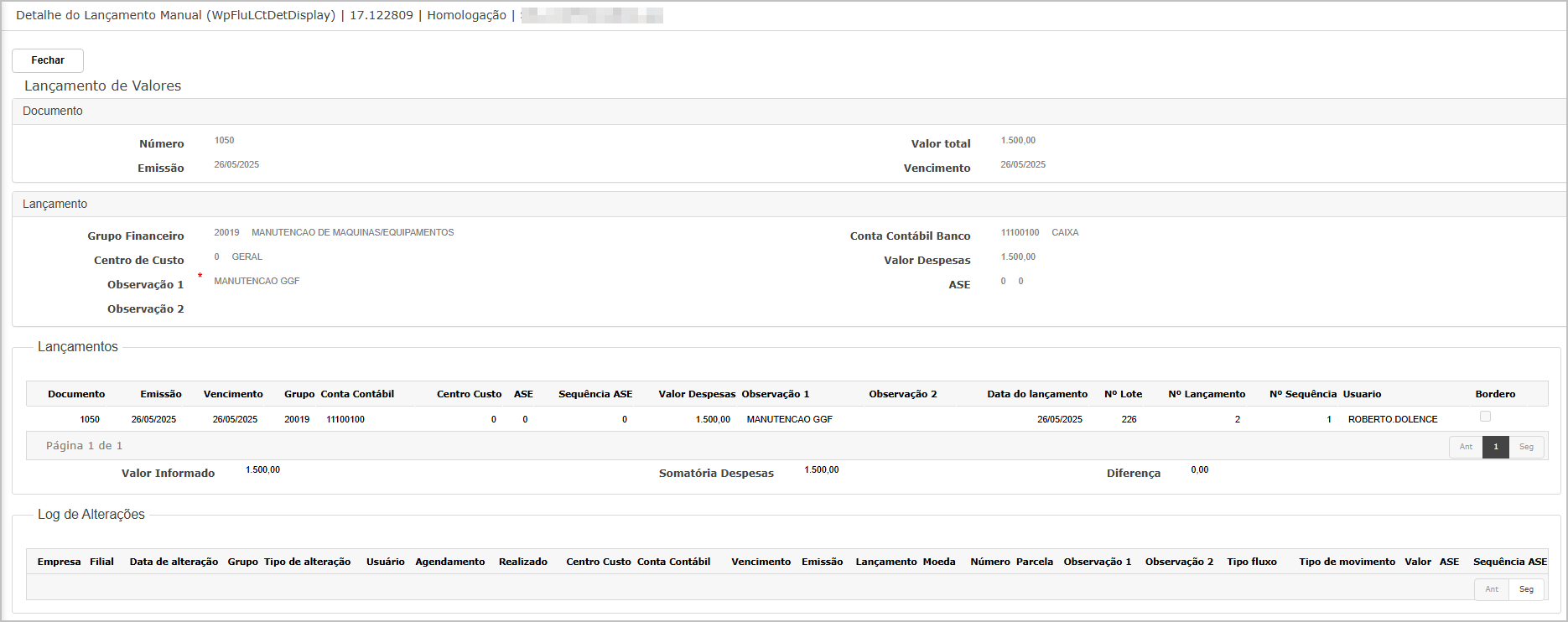1568x622 pixels.
Task: Click the Grupo Financeiro value MANUTENCAO DE MAQUINAS/EQUIPAMENTOS
Action: [x=352, y=233]
